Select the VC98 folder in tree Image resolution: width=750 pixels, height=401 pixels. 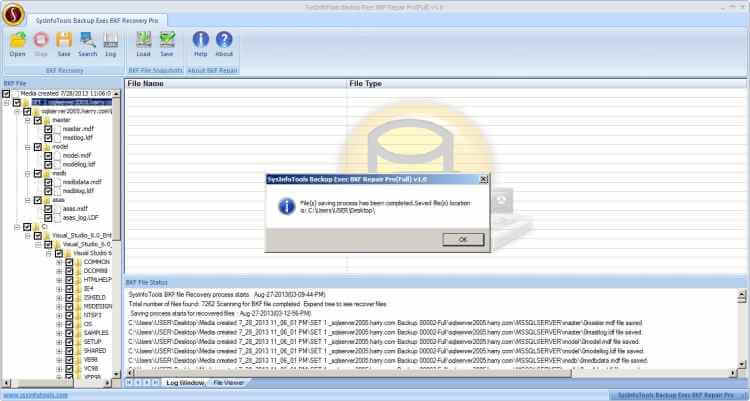coord(91,368)
